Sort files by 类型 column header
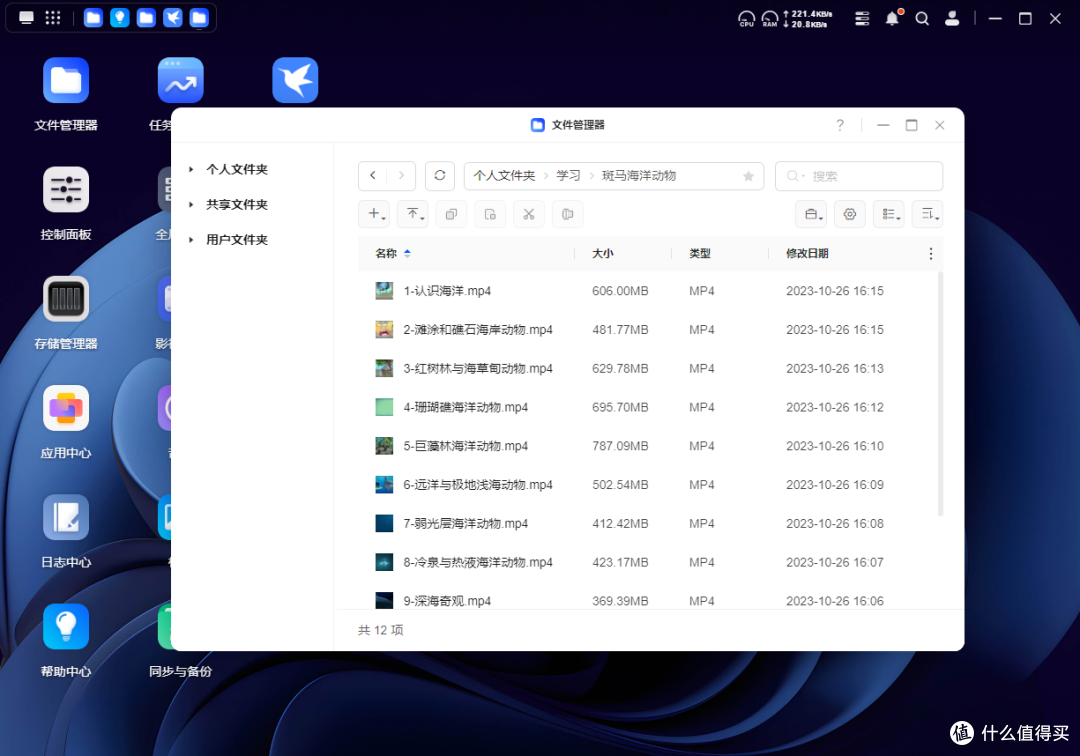This screenshot has width=1080, height=756. [700, 253]
